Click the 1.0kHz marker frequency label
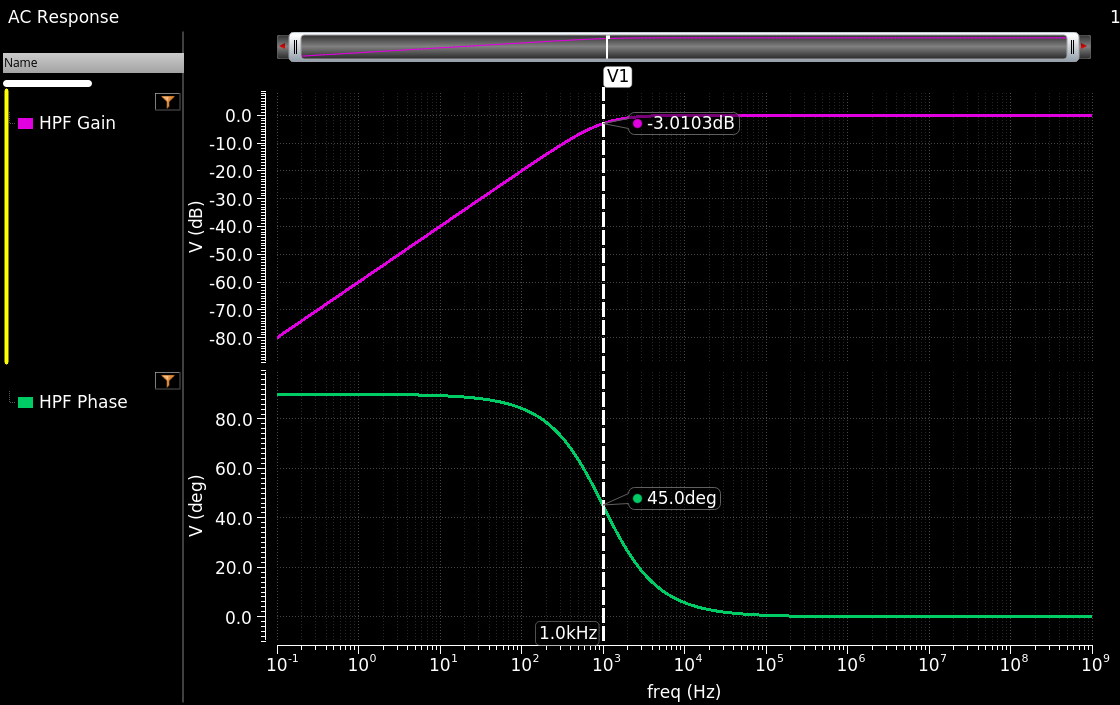This screenshot has height=705, width=1120. click(568, 632)
